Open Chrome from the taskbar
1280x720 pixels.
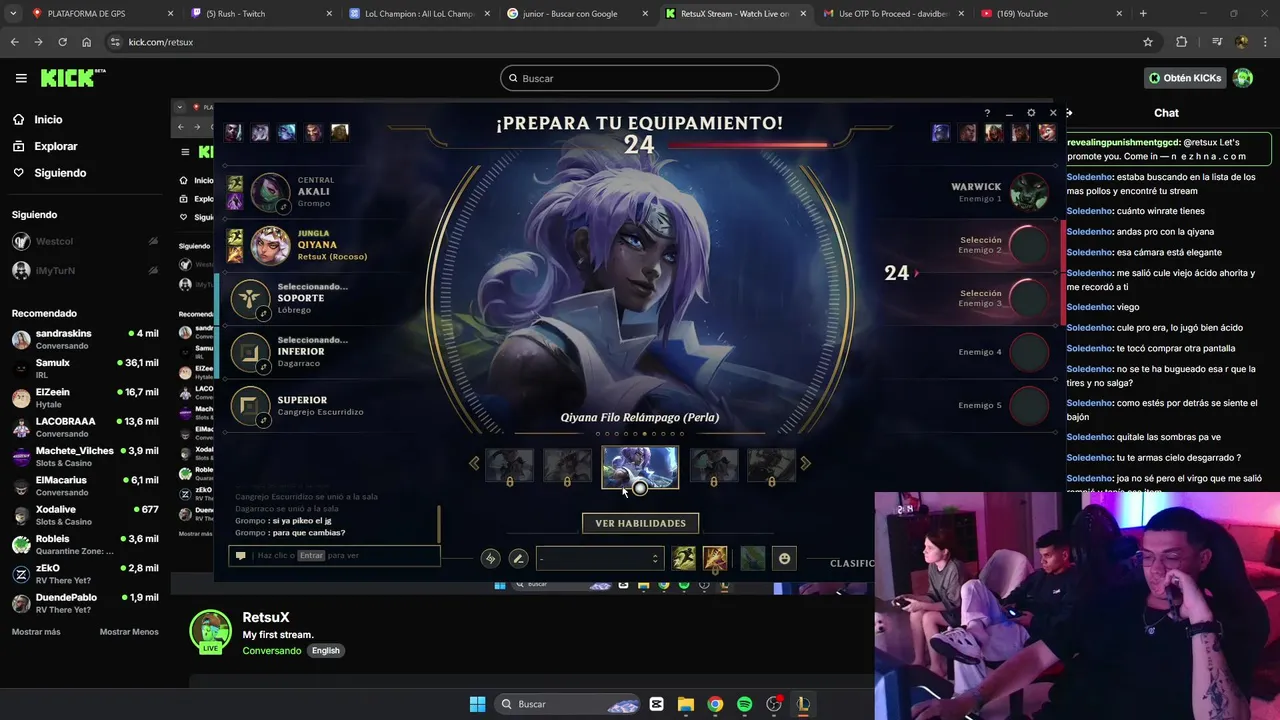[x=715, y=704]
